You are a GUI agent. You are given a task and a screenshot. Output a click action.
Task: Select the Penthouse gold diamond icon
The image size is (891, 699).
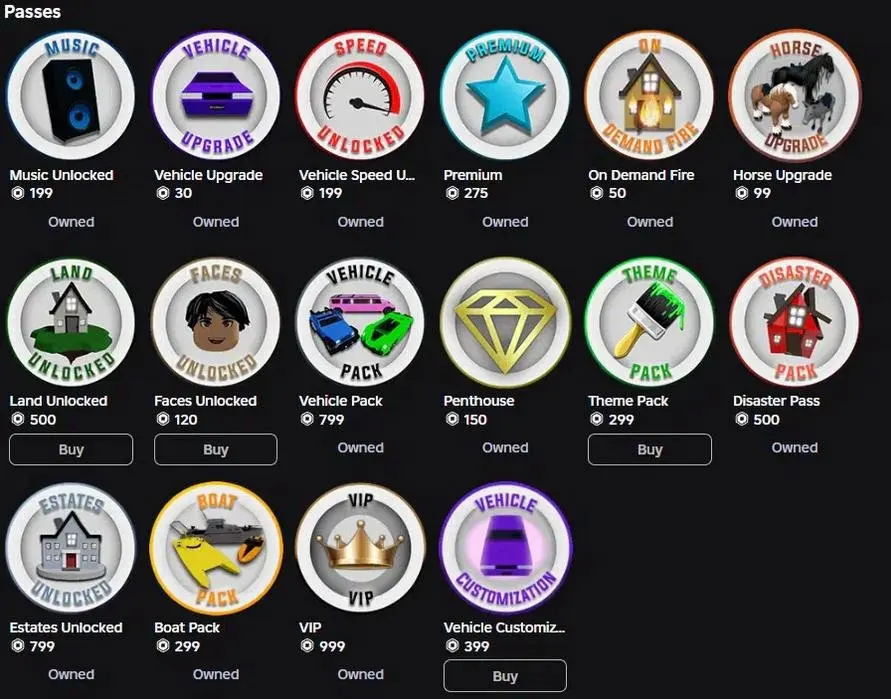tap(505, 322)
